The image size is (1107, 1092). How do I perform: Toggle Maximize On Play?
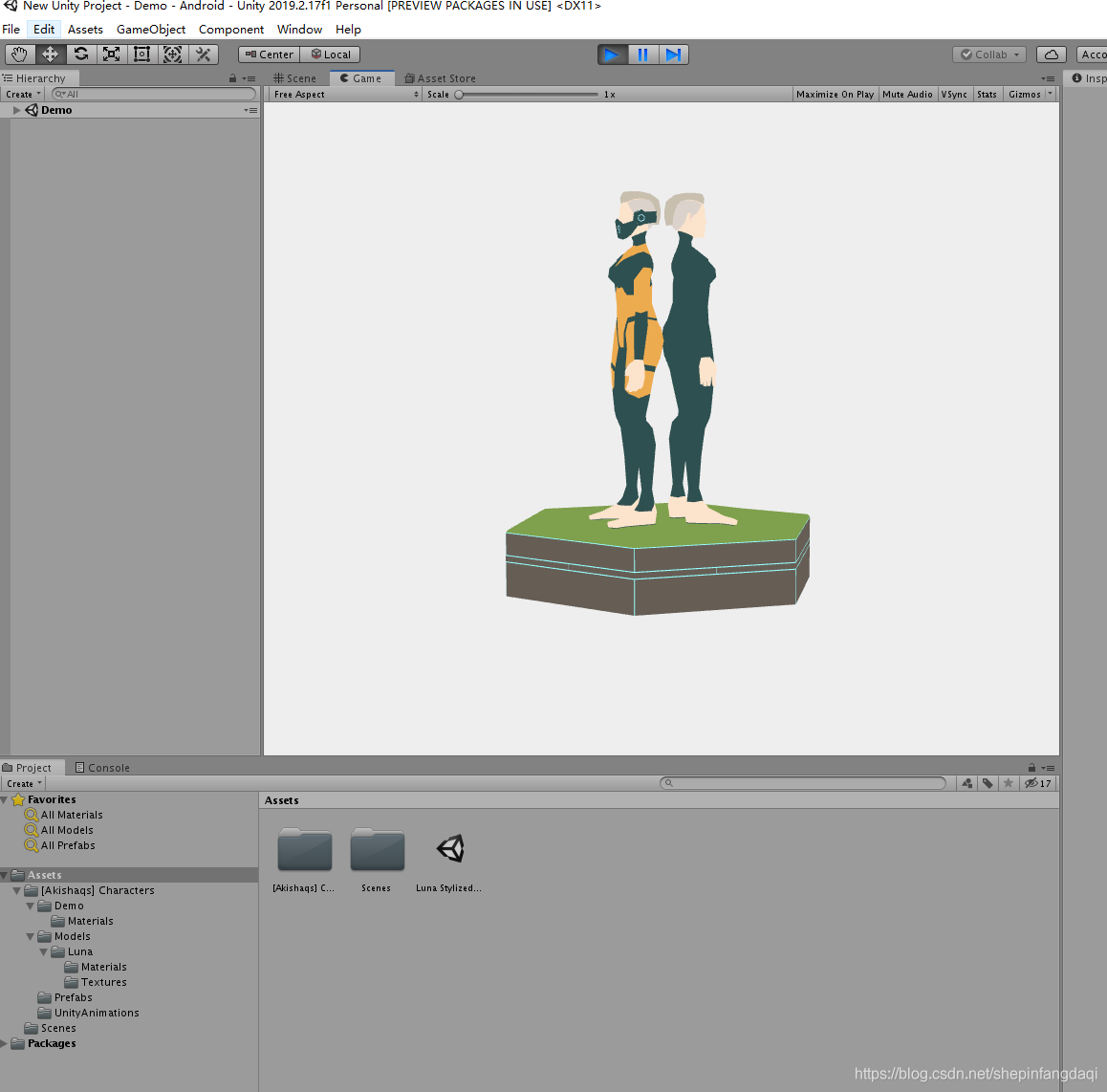pyautogui.click(x=835, y=94)
